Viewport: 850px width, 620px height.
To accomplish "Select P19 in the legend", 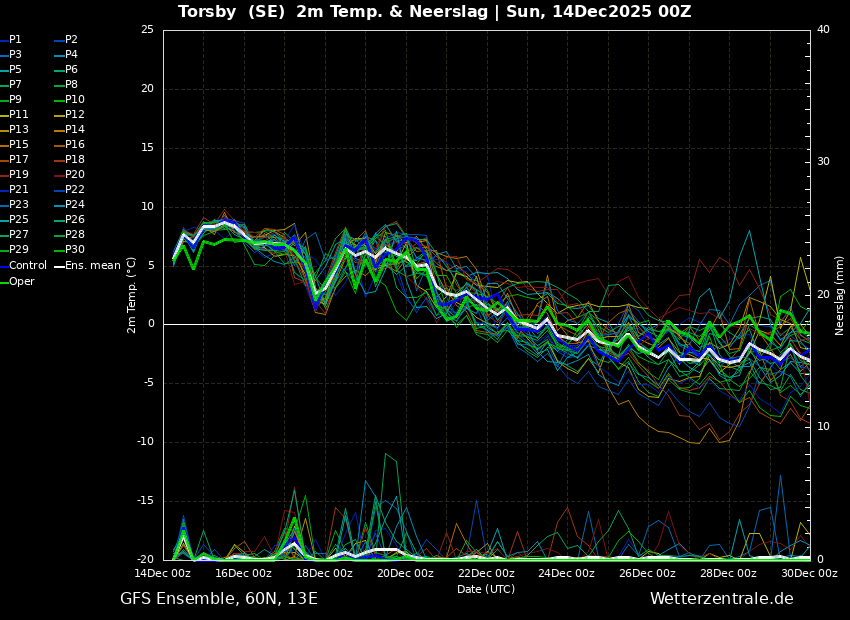I will point(15,175).
